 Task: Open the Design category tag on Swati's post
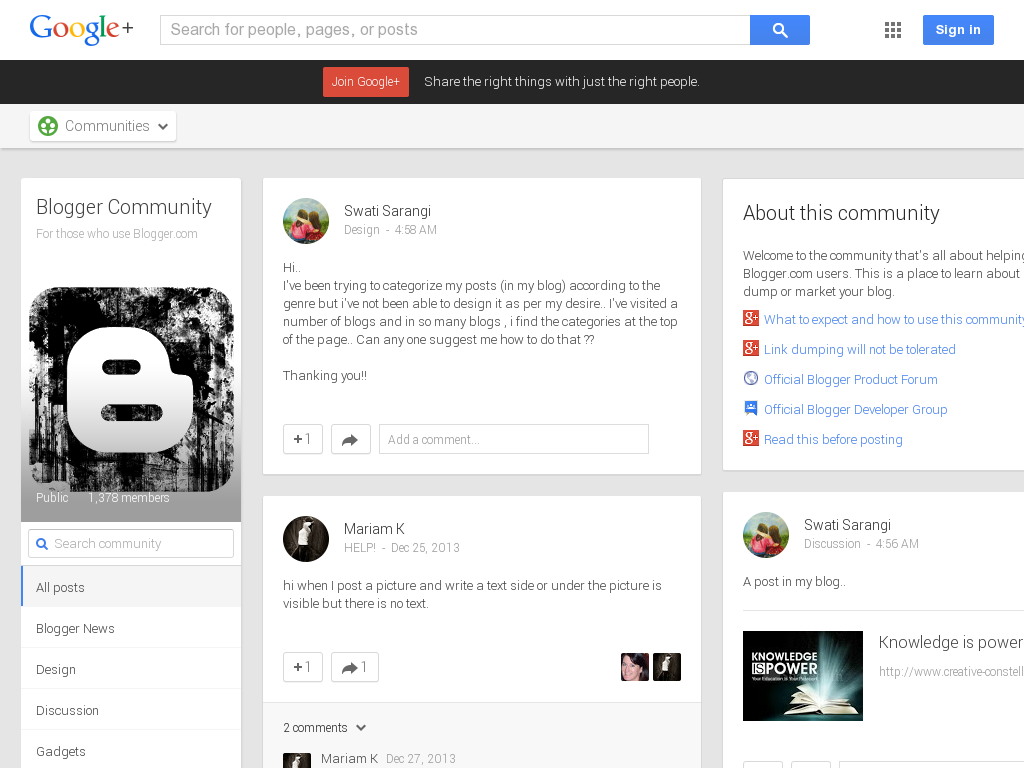pyautogui.click(x=362, y=230)
